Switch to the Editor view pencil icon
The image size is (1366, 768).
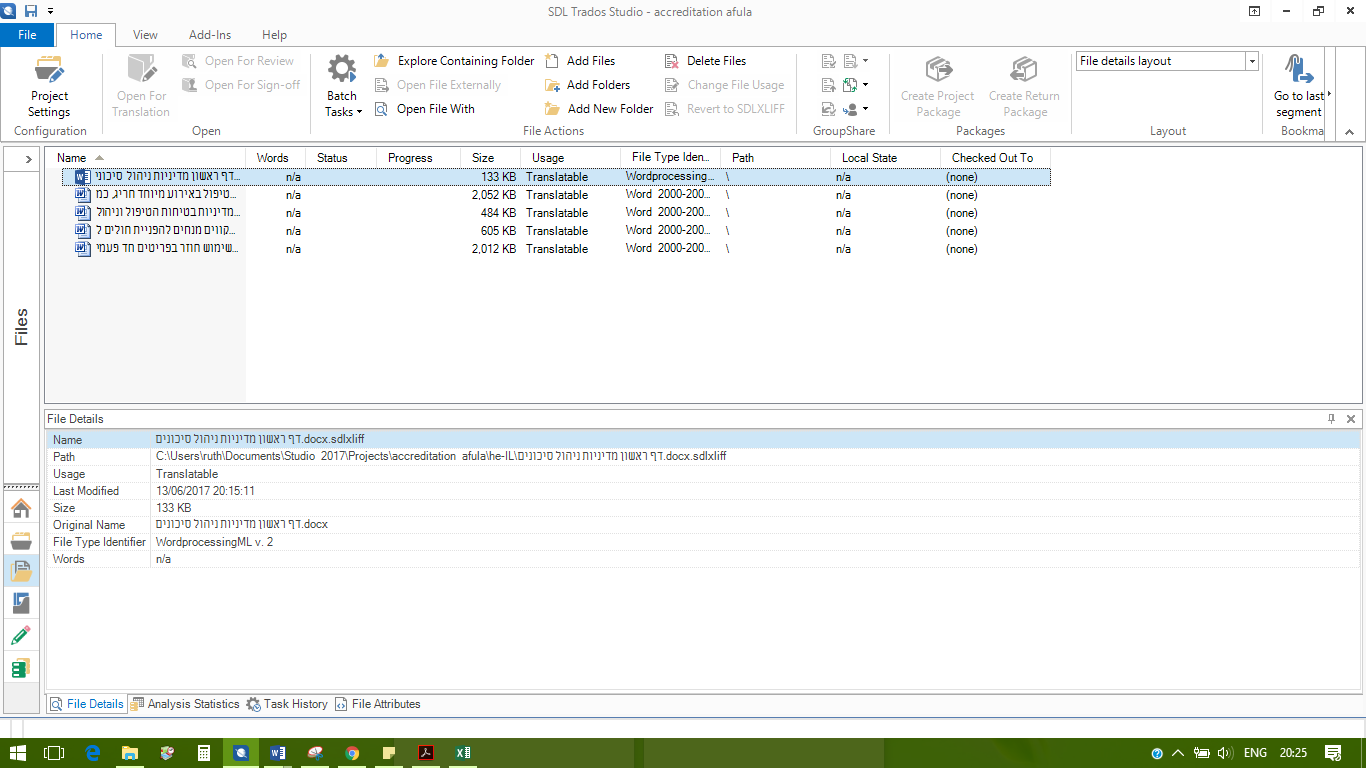21,635
